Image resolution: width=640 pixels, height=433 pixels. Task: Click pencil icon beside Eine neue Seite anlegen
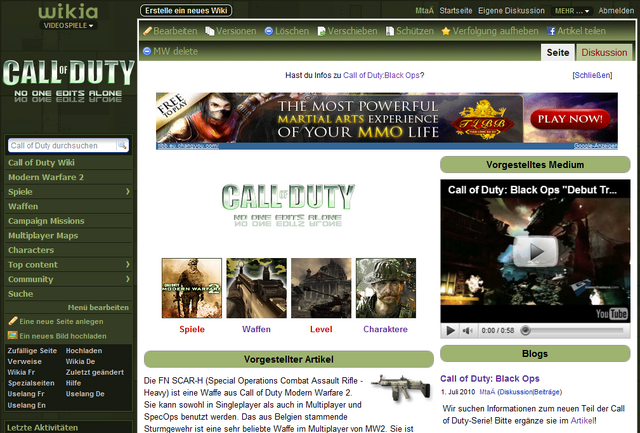13,321
